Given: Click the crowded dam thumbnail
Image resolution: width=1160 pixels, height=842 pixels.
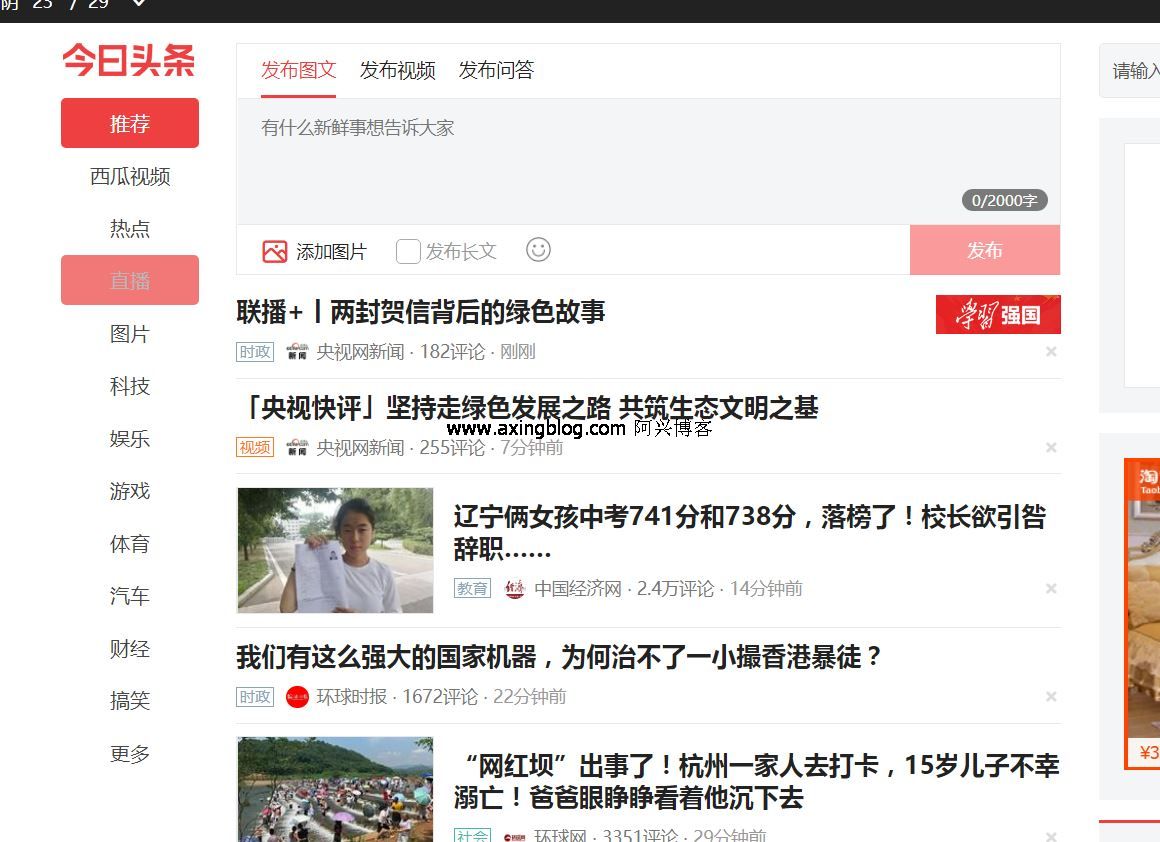Looking at the screenshot, I should click(x=335, y=789).
